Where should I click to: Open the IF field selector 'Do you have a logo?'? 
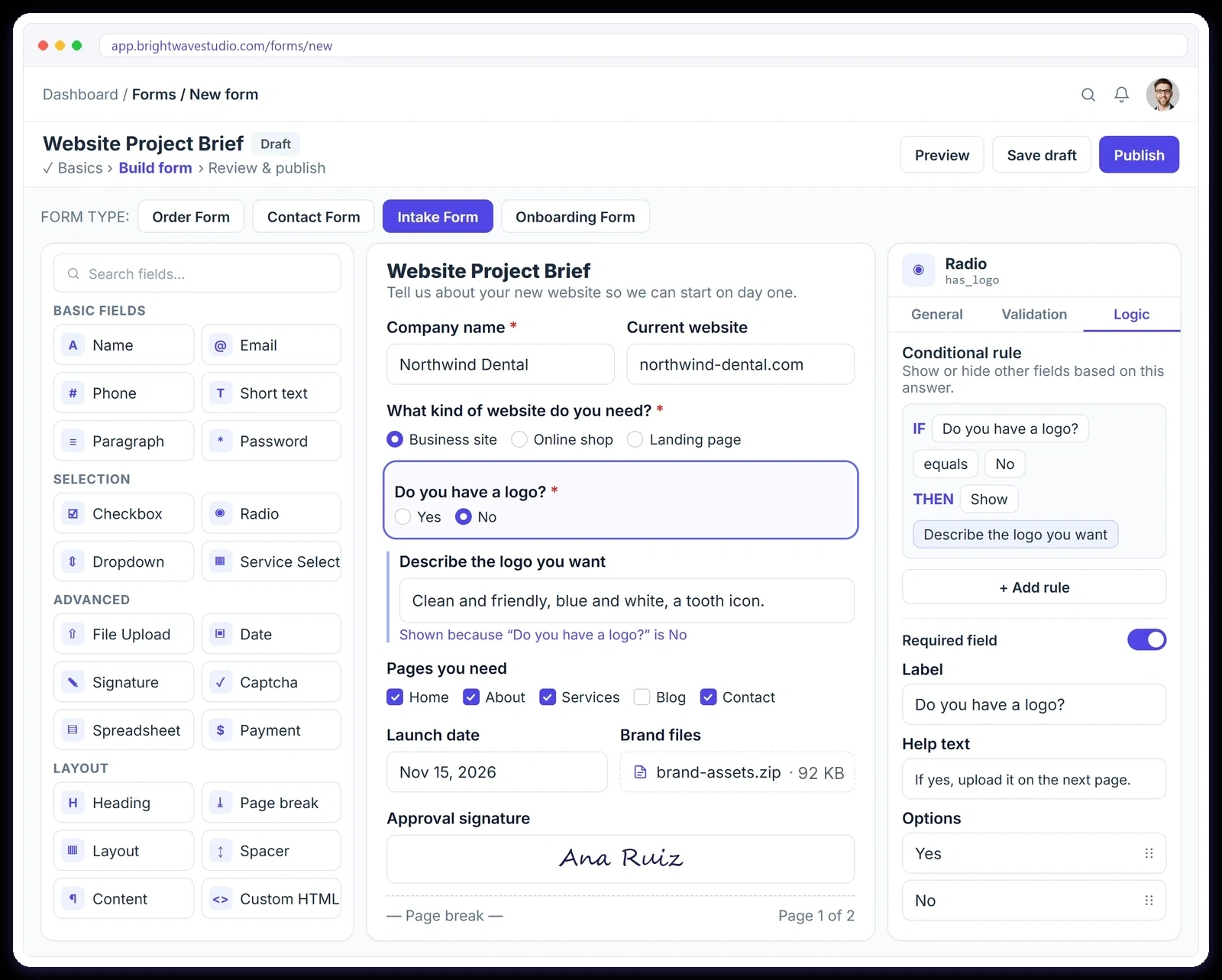click(1010, 429)
